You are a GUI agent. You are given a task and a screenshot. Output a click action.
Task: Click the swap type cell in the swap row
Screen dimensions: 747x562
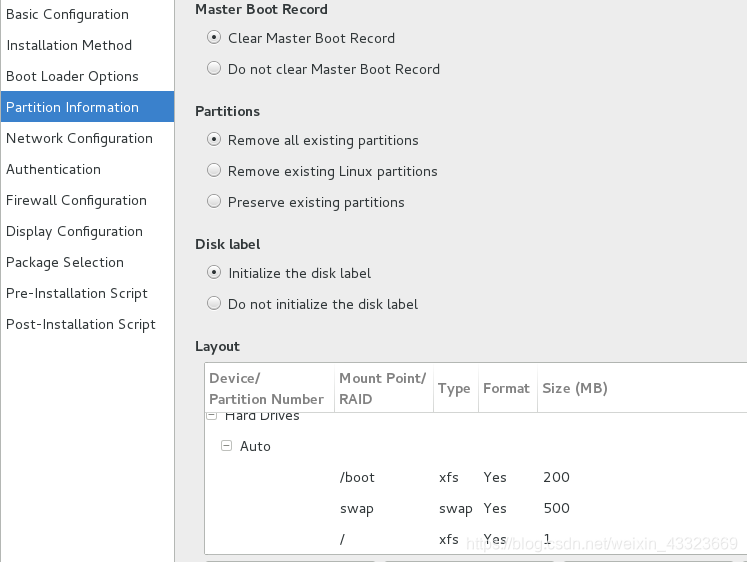point(455,509)
